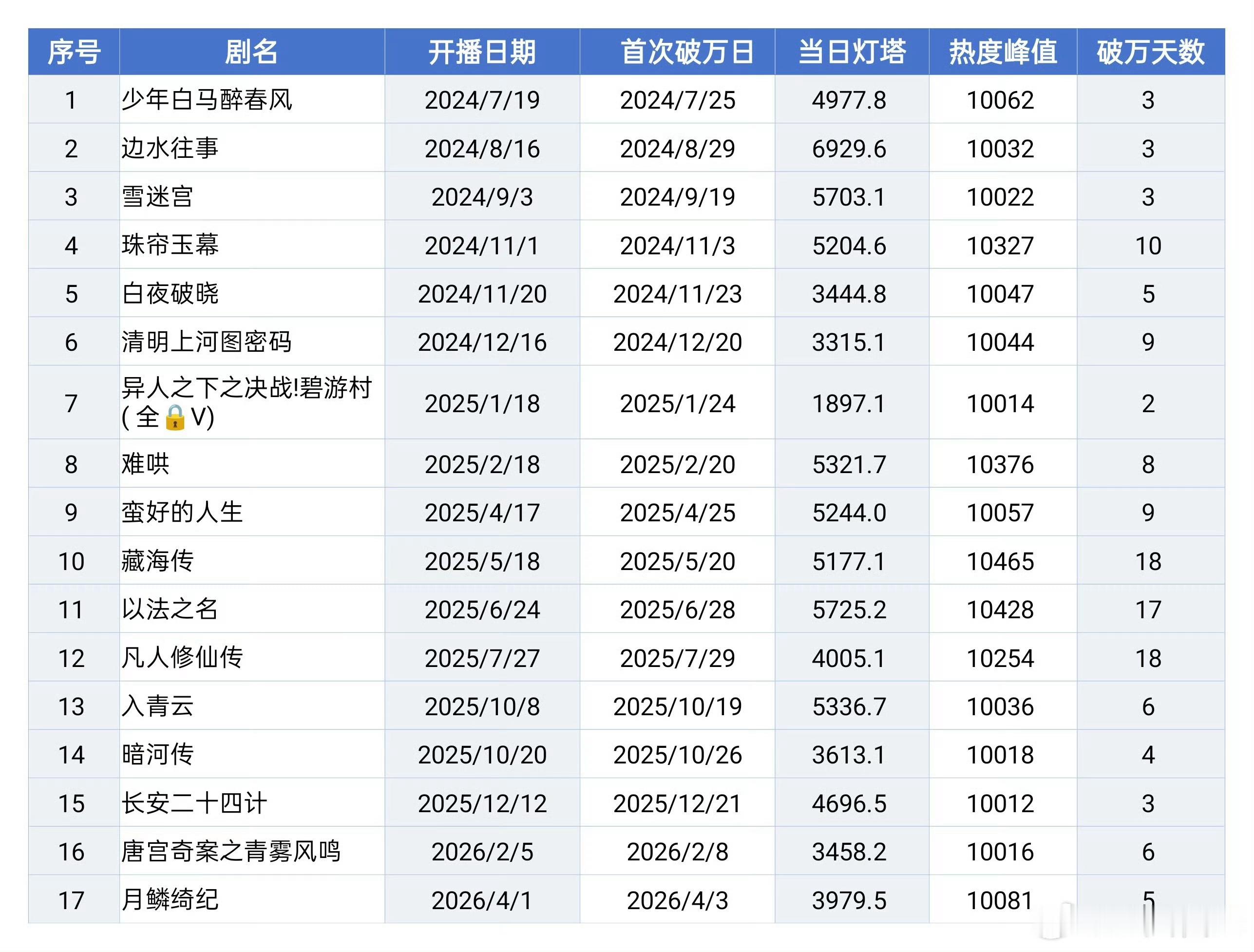The height and width of the screenshot is (952, 1254).
Task: Click the lighthouse value 3444.8
Action: pos(849,294)
